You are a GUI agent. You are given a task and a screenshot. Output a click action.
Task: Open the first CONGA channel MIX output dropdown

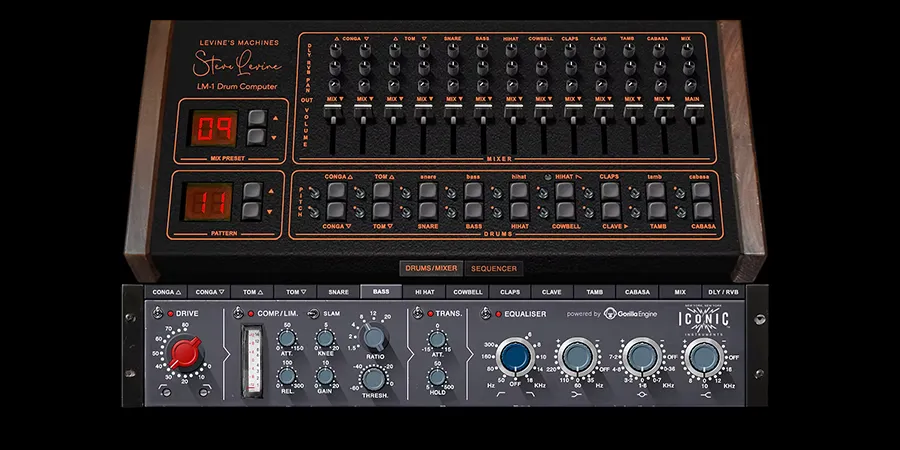(x=333, y=99)
